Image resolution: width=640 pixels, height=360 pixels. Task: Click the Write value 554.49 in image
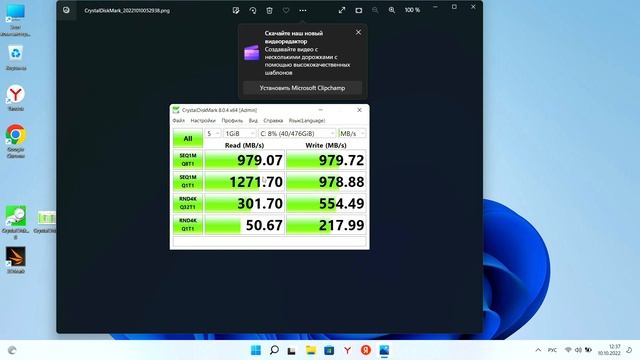click(x=342, y=203)
